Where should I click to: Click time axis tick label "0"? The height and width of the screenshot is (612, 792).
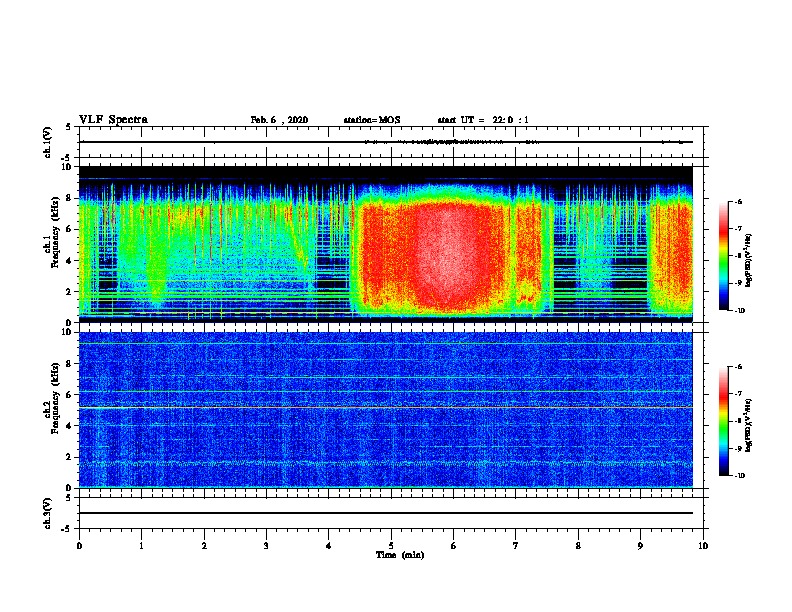pyautogui.click(x=79, y=546)
